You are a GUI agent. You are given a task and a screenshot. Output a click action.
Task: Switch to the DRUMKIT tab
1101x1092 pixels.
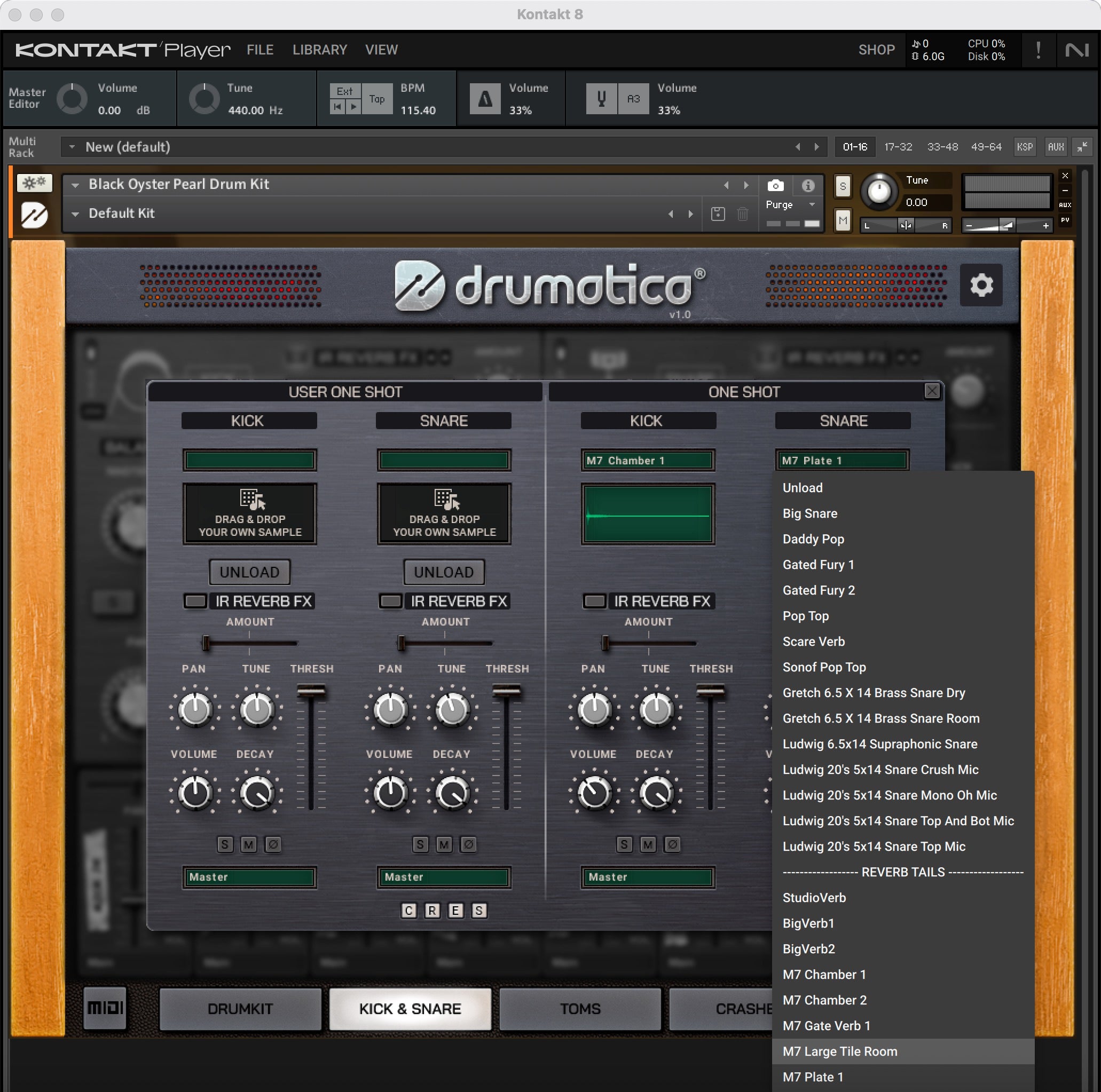(x=240, y=1009)
